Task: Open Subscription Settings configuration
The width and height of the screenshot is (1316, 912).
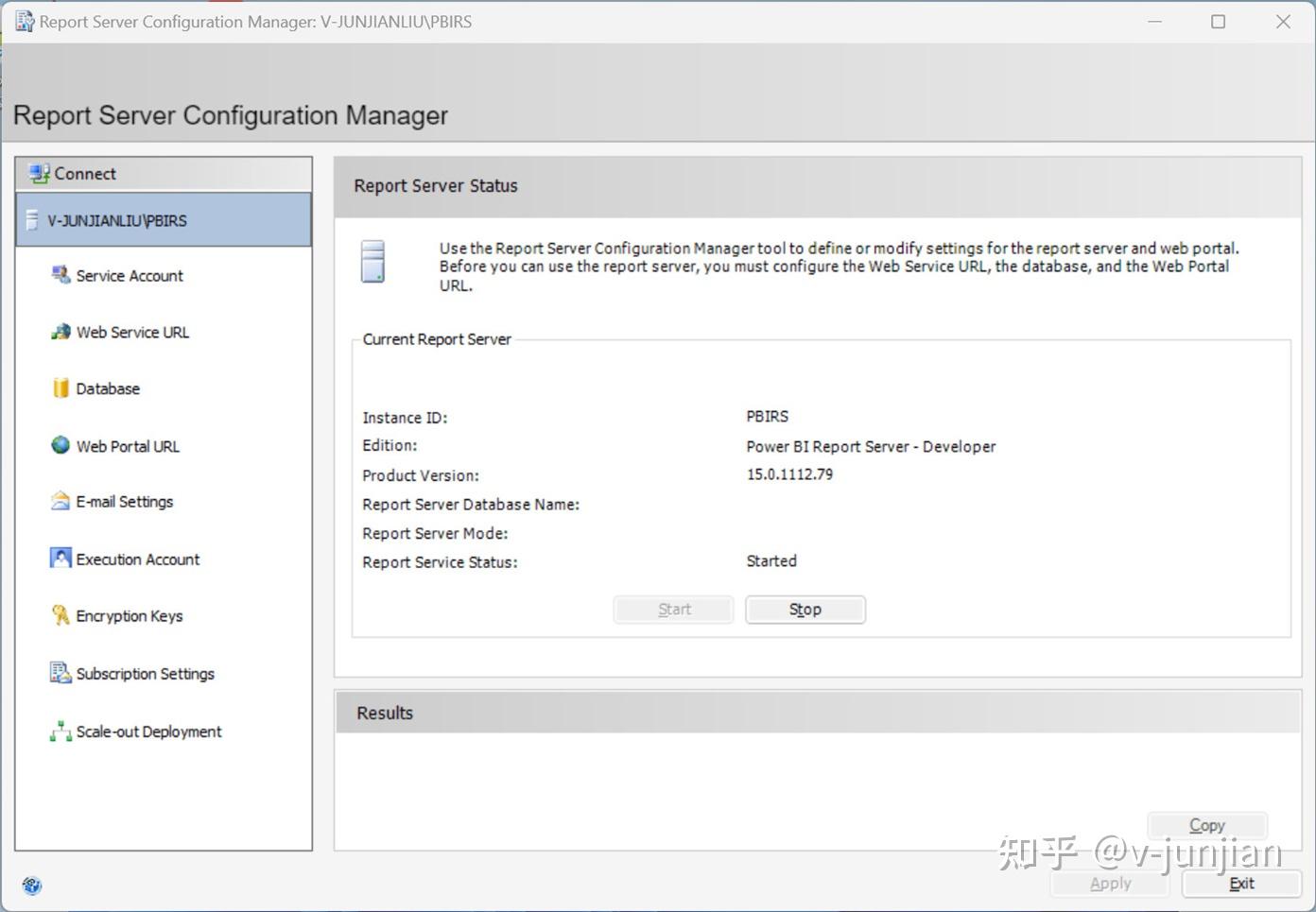Action: [145, 673]
